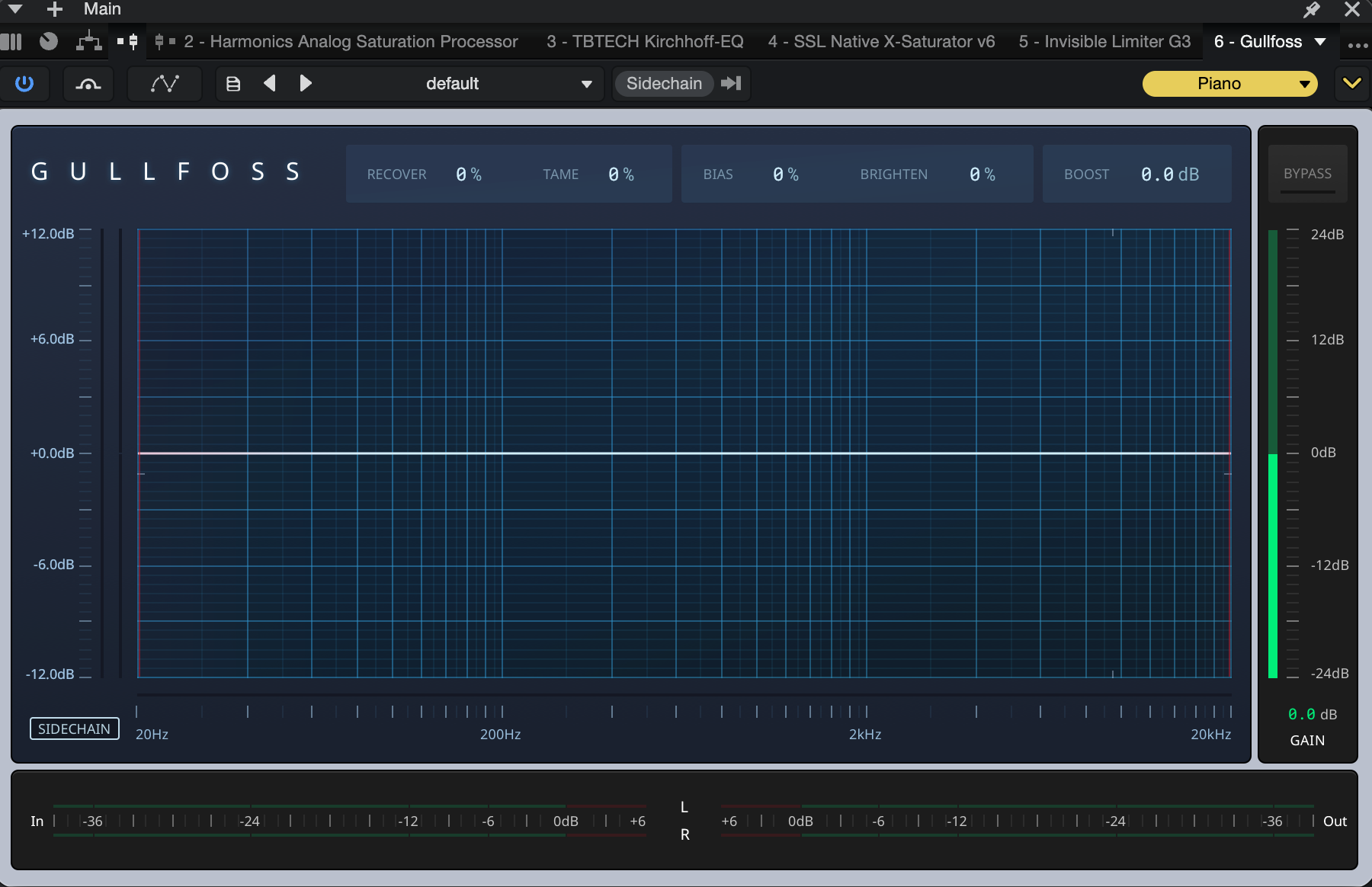This screenshot has height=887, width=1372.
Task: Toggle the Sidechain button in the plugin header
Action: point(664,84)
